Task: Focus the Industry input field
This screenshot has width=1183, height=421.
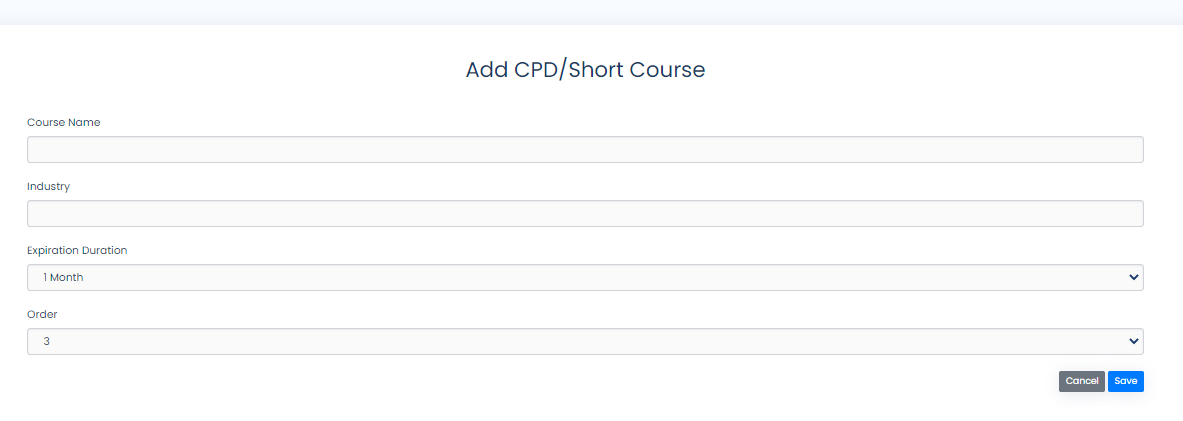Action: (585, 214)
